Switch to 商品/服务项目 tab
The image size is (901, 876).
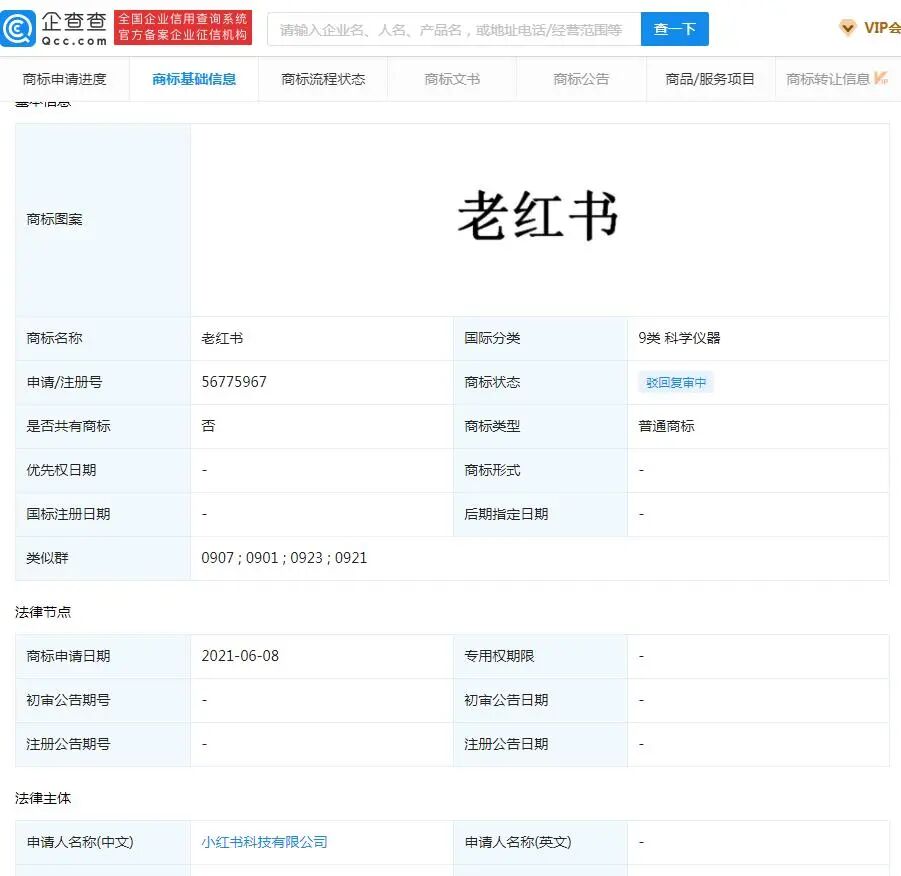(x=710, y=77)
